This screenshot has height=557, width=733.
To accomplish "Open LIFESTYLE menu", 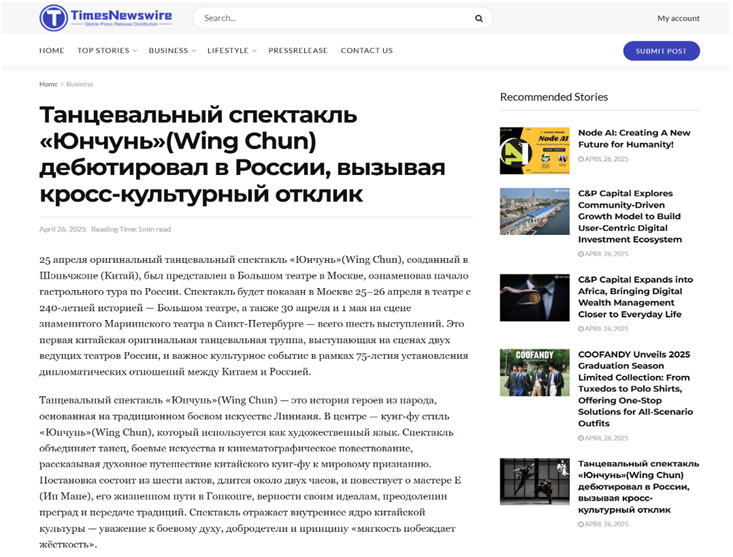I will click(x=228, y=50).
